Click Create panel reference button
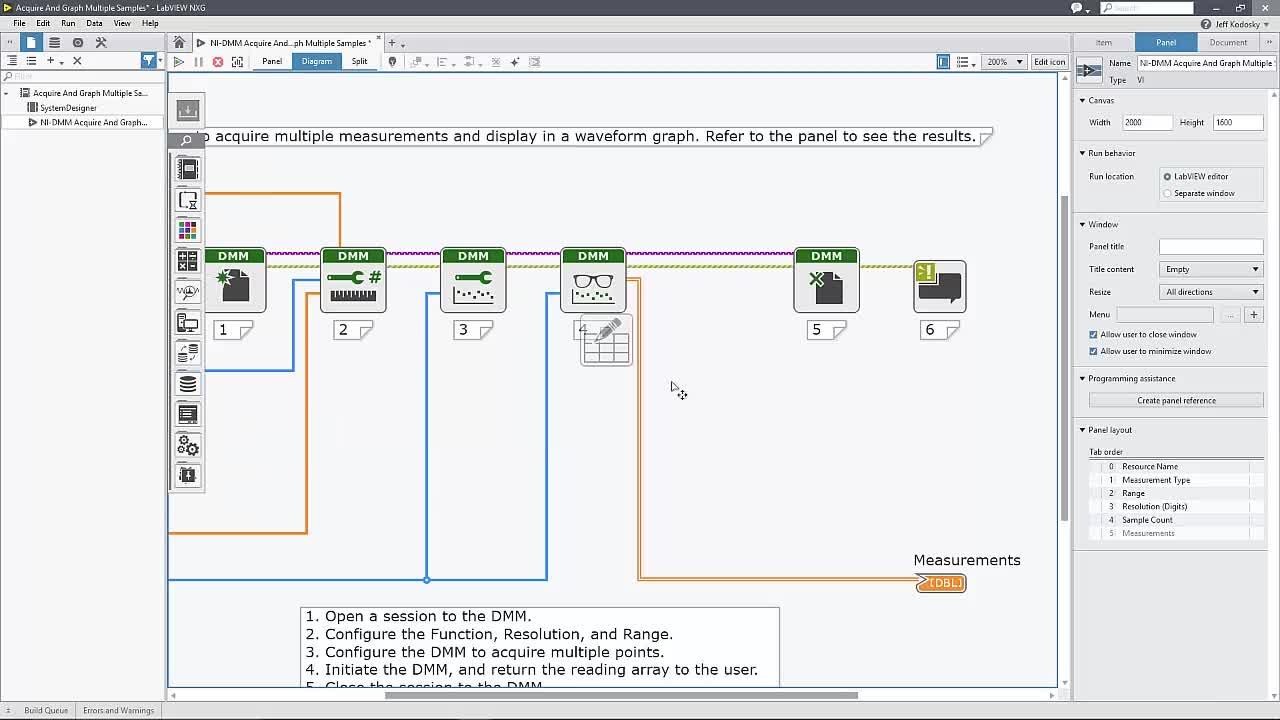The height and width of the screenshot is (720, 1280). pyautogui.click(x=1176, y=401)
